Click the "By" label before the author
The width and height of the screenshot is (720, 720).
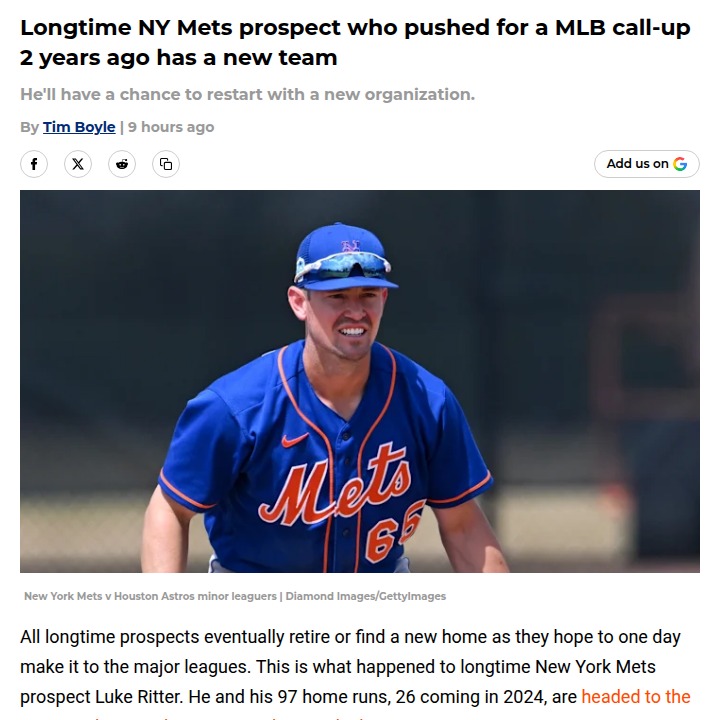(x=29, y=127)
